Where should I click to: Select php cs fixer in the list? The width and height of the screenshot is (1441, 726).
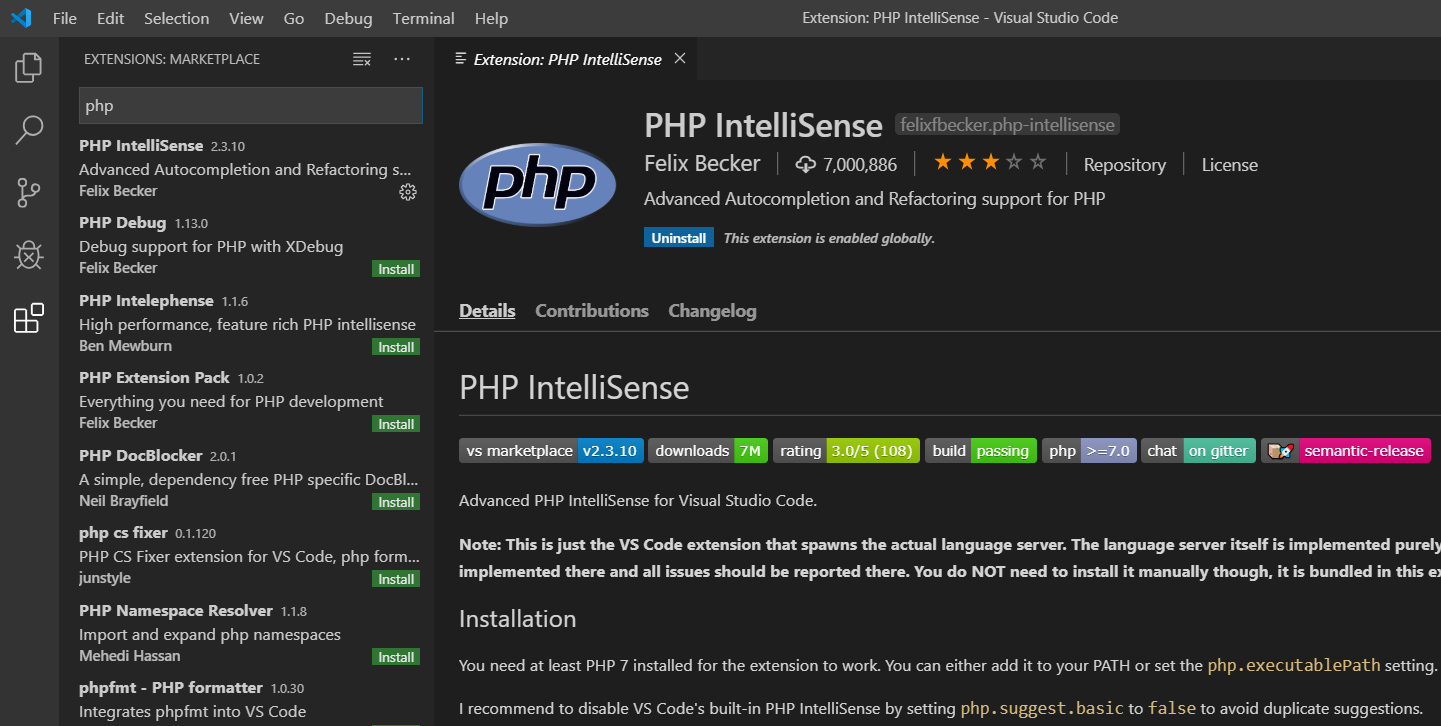247,555
